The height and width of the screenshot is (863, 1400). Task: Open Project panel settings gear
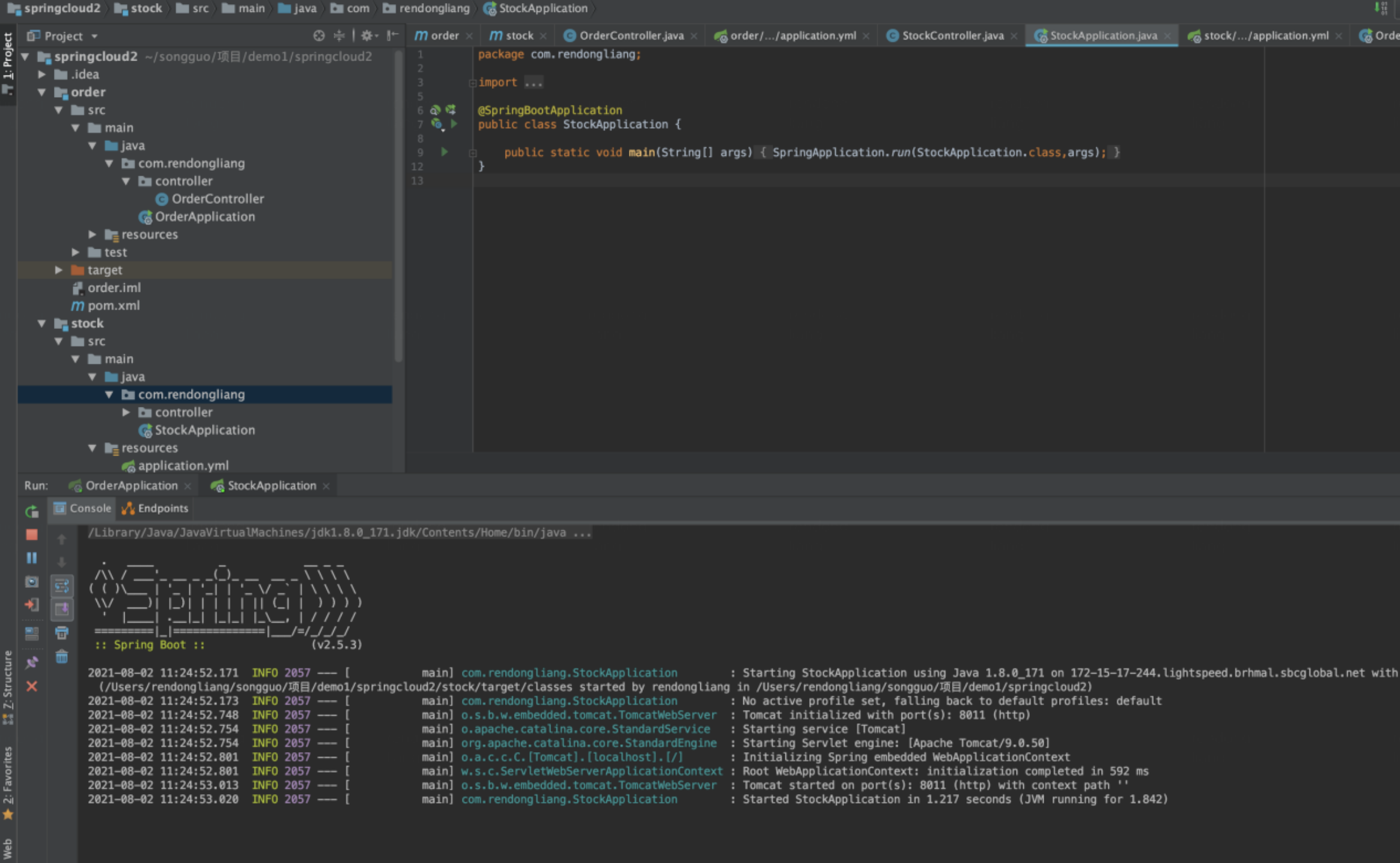368,36
